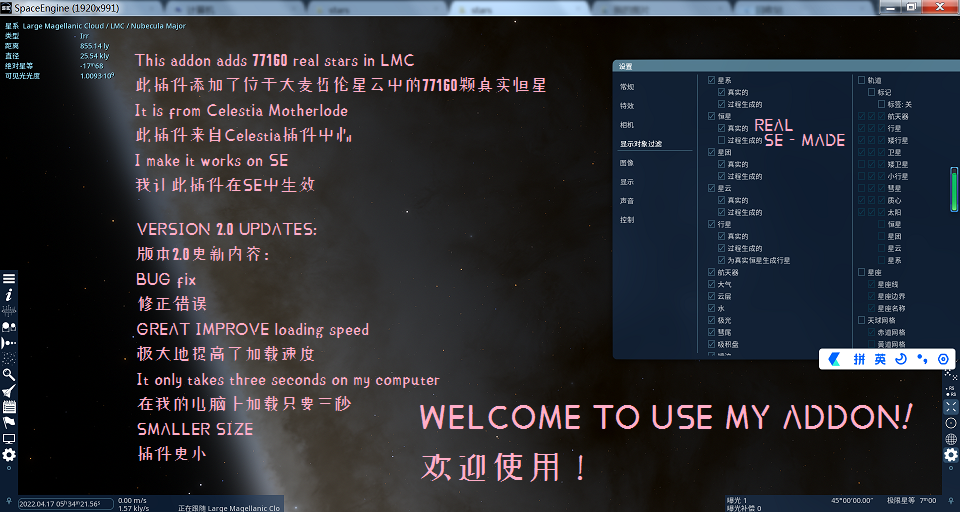The image size is (960, 512).
Task: Toggle 真实的 checkbox under 恒星
Action: 722,128
